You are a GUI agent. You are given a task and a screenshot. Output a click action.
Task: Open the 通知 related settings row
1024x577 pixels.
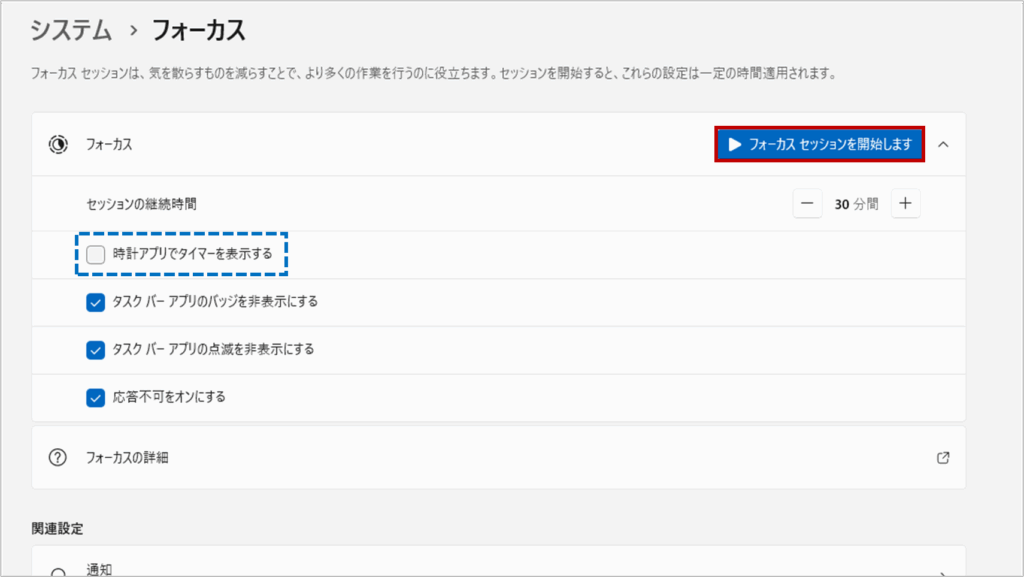498,562
